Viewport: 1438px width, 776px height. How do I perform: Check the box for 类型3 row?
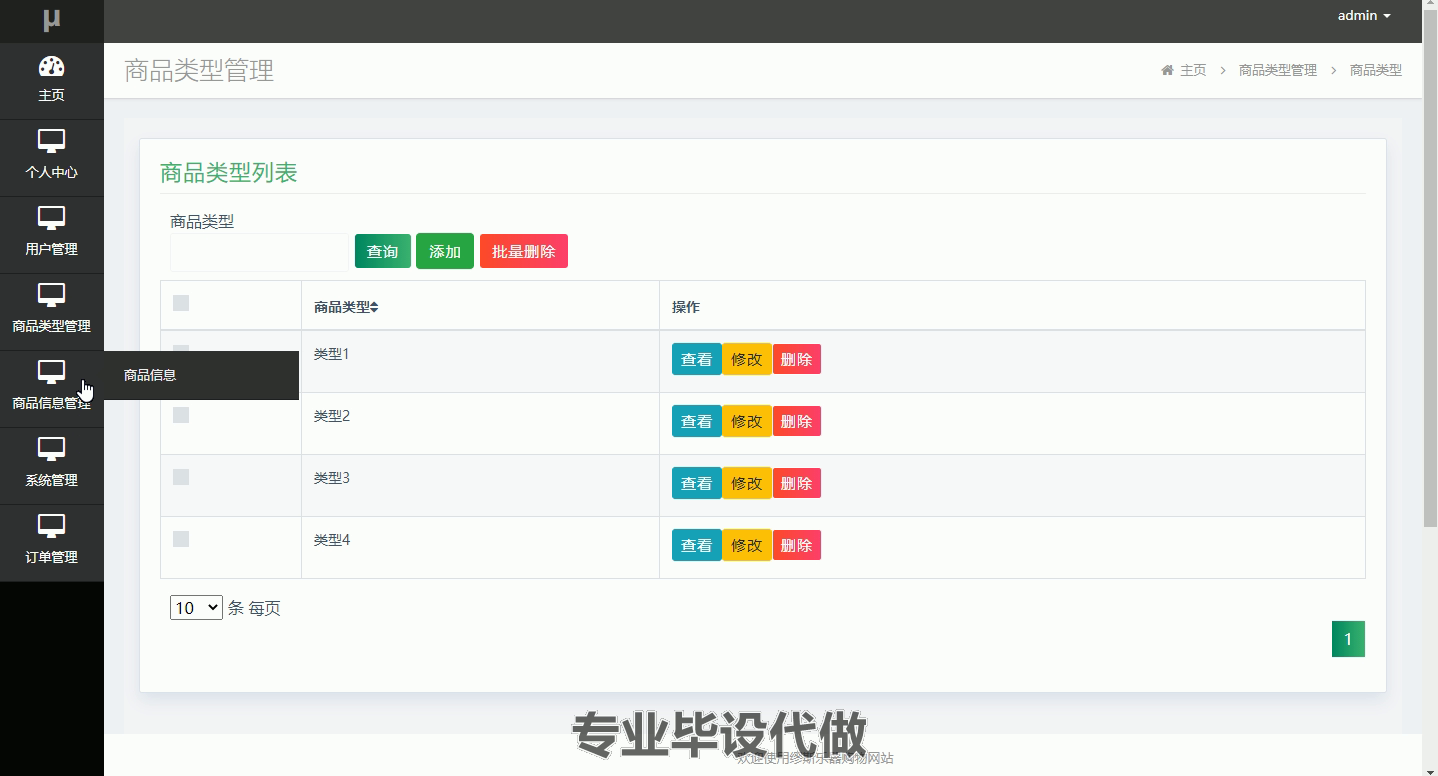(181, 477)
